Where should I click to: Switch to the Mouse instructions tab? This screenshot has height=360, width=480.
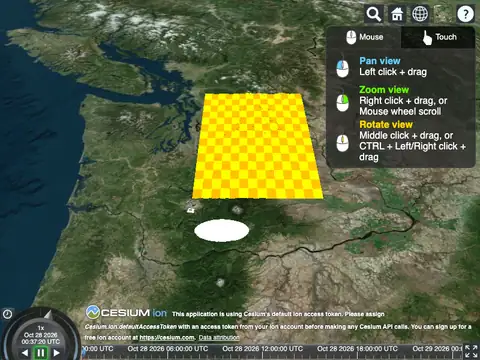364,37
